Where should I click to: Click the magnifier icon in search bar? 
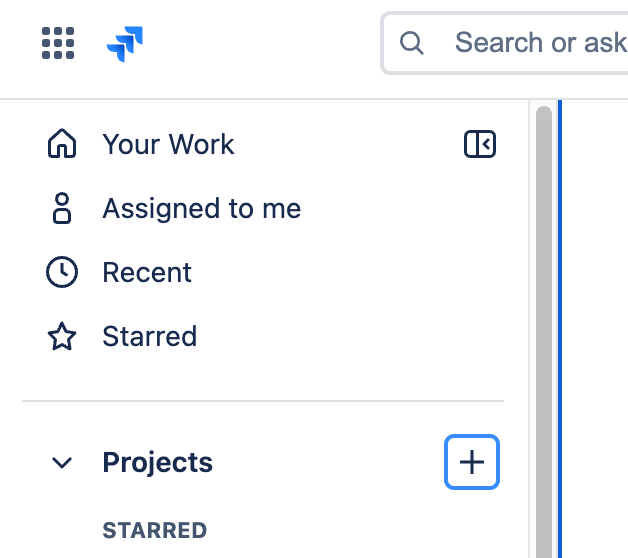click(x=411, y=43)
